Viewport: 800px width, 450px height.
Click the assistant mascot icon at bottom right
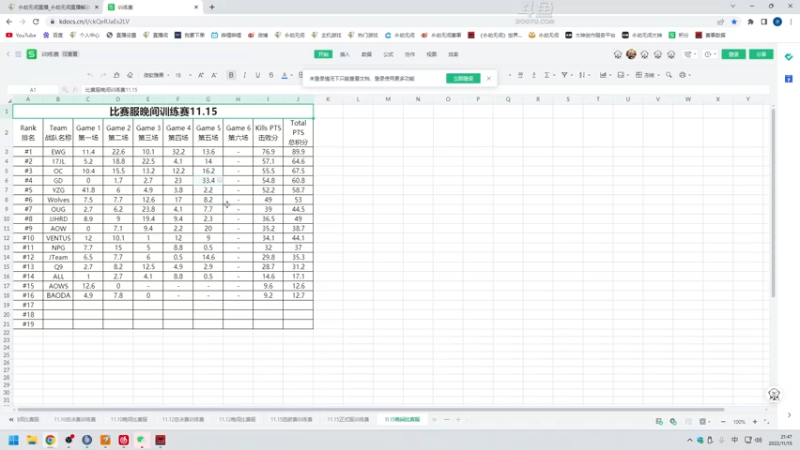pos(774,394)
